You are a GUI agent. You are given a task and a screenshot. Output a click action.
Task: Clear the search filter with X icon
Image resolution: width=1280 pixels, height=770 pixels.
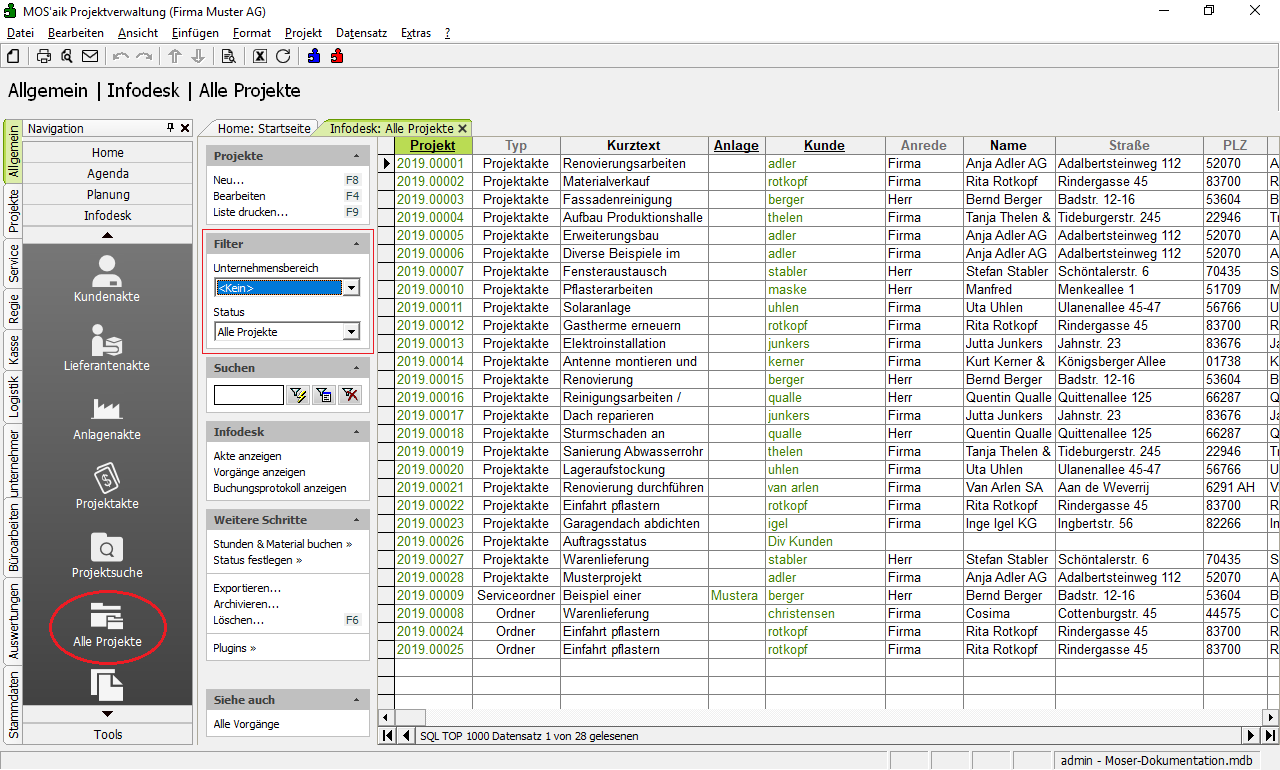[349, 395]
